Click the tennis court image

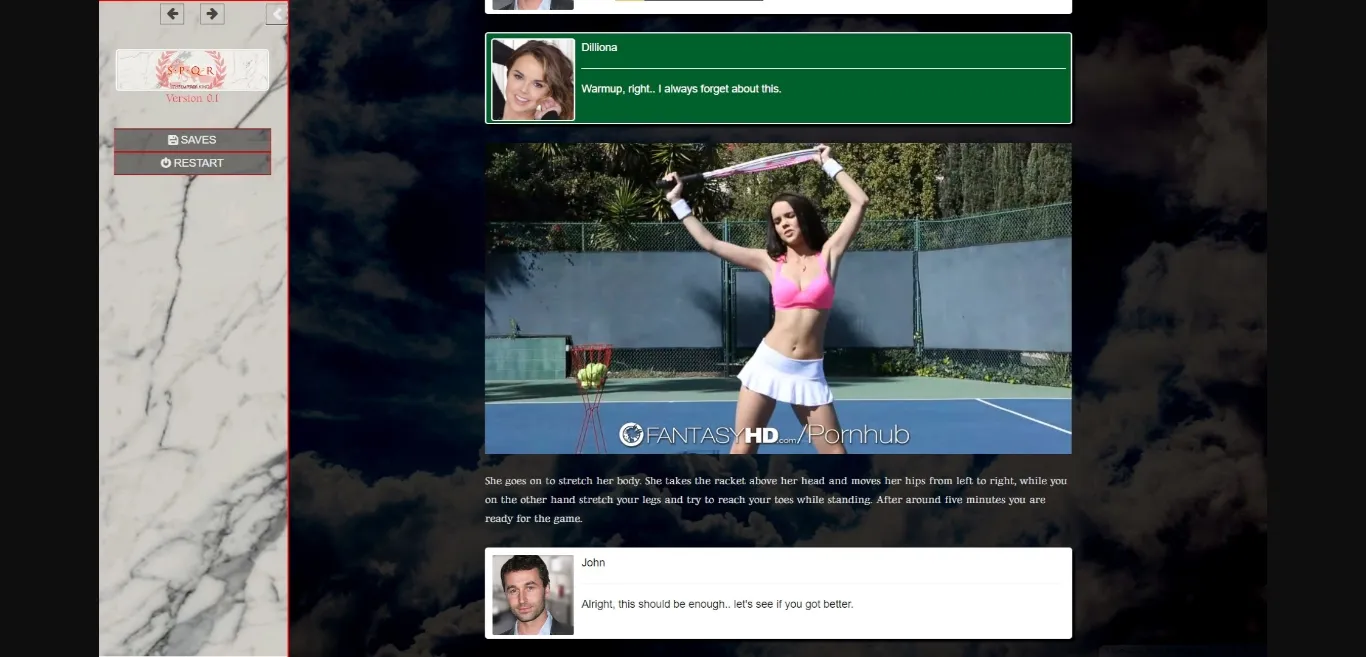click(x=778, y=298)
